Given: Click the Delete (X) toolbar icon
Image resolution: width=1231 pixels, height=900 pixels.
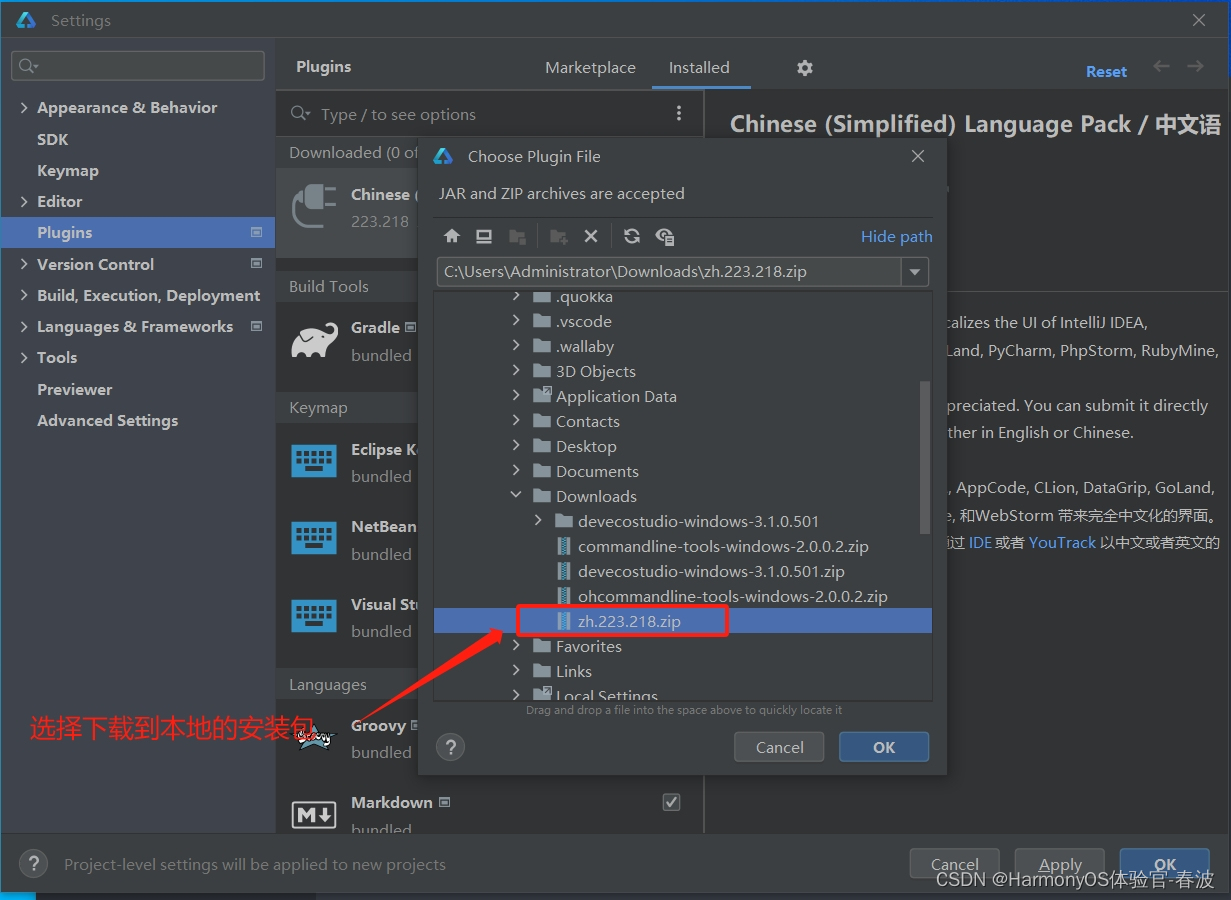Looking at the screenshot, I should point(591,236).
